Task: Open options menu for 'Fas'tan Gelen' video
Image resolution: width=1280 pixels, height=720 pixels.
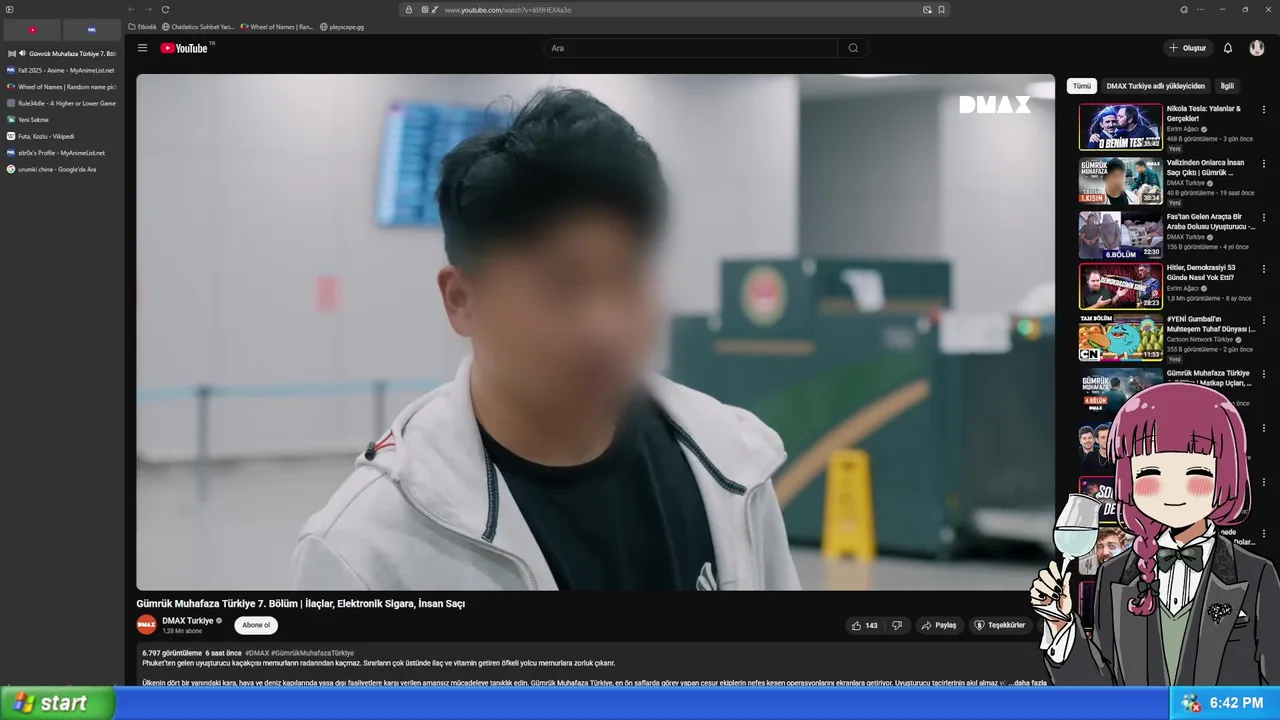Action: point(1263,218)
